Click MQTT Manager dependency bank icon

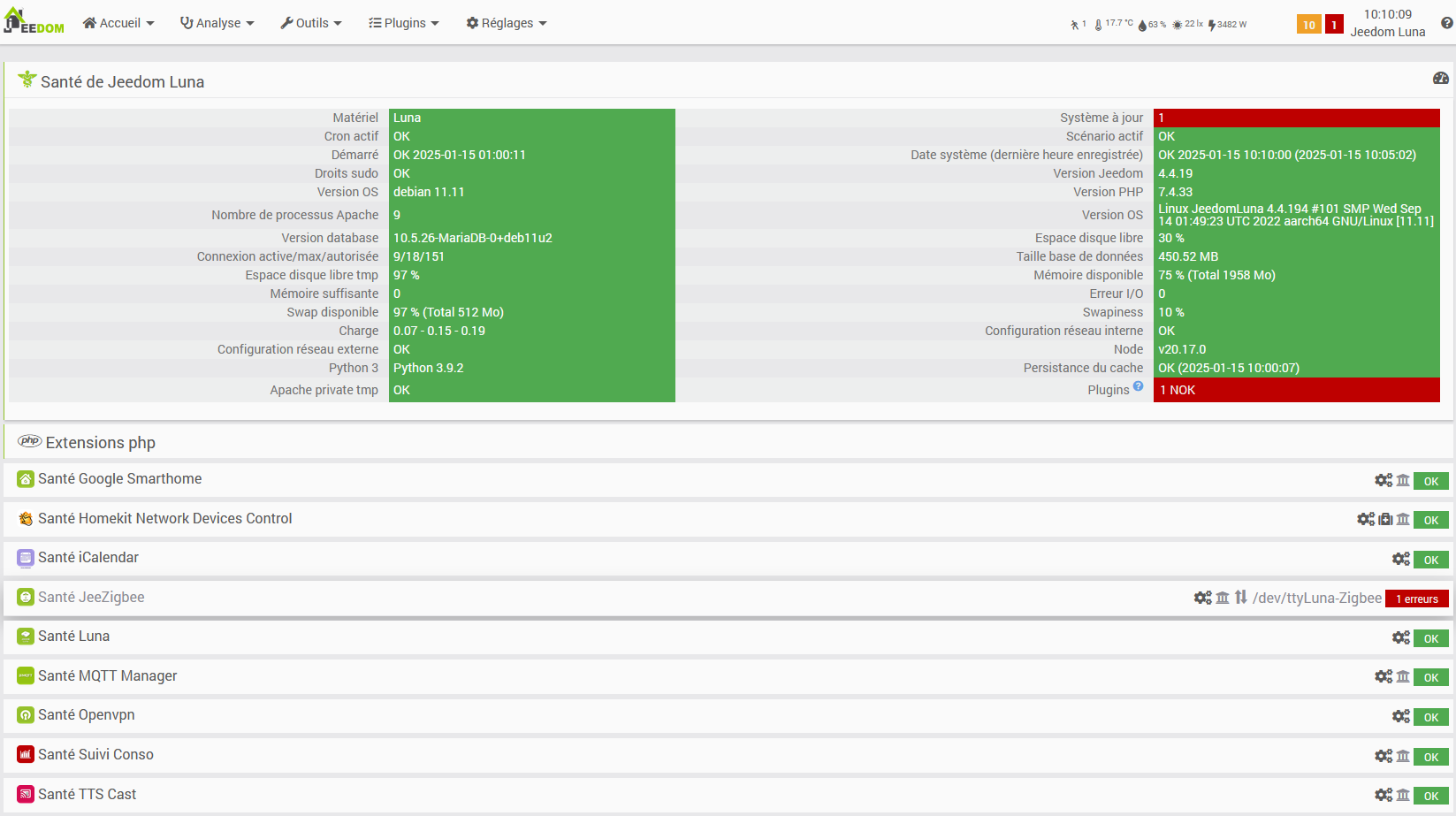[x=1403, y=676]
